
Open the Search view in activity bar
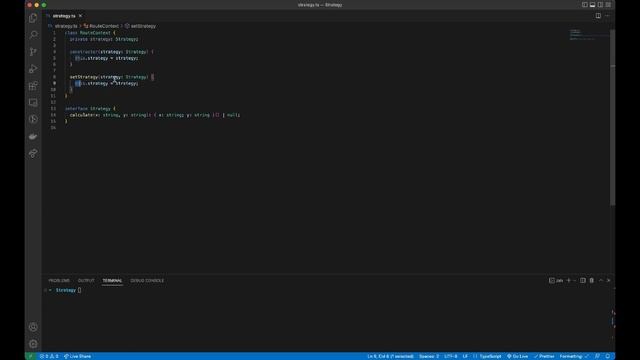pos(33,35)
